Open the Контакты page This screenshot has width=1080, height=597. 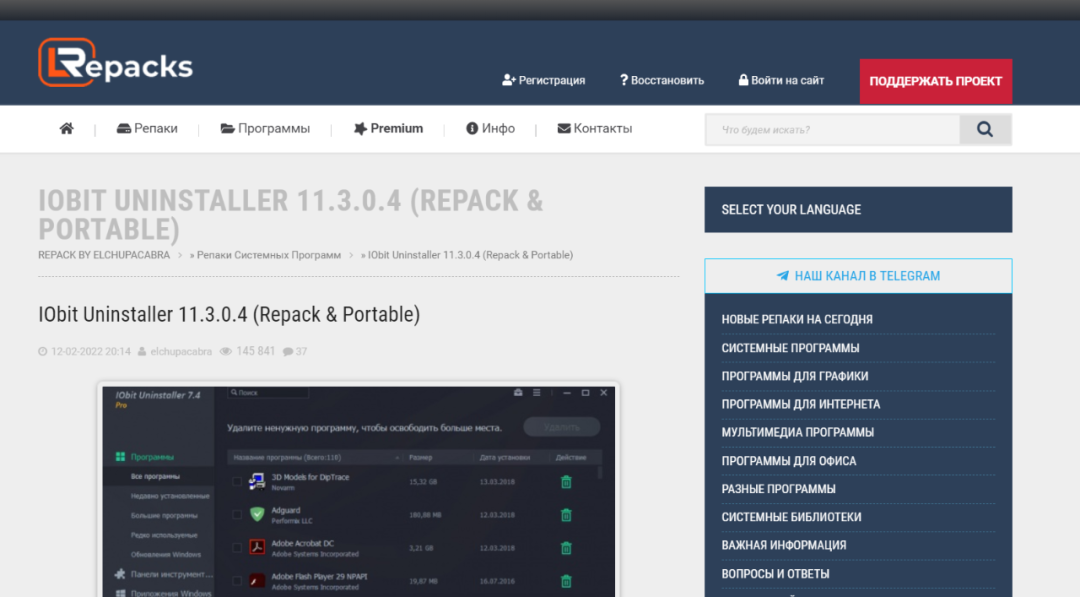[x=595, y=129]
